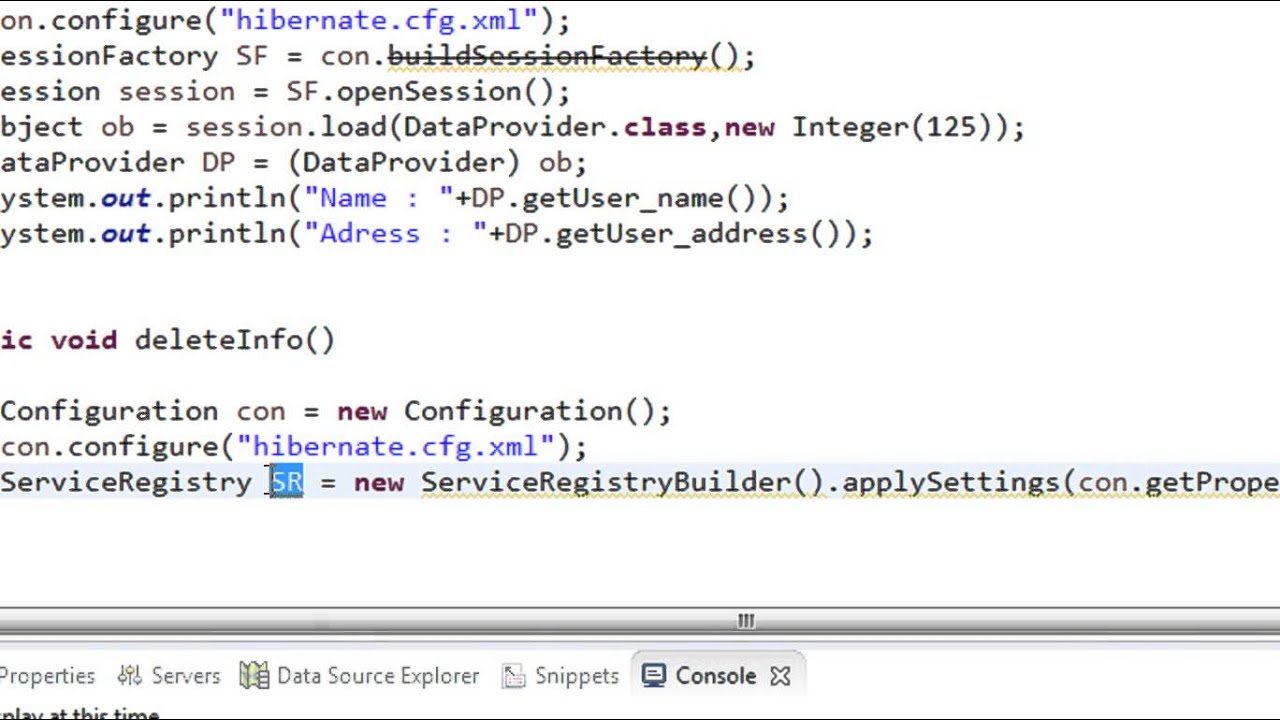1280x720 pixels.
Task: Click the Servers tab icon
Action: click(130, 676)
